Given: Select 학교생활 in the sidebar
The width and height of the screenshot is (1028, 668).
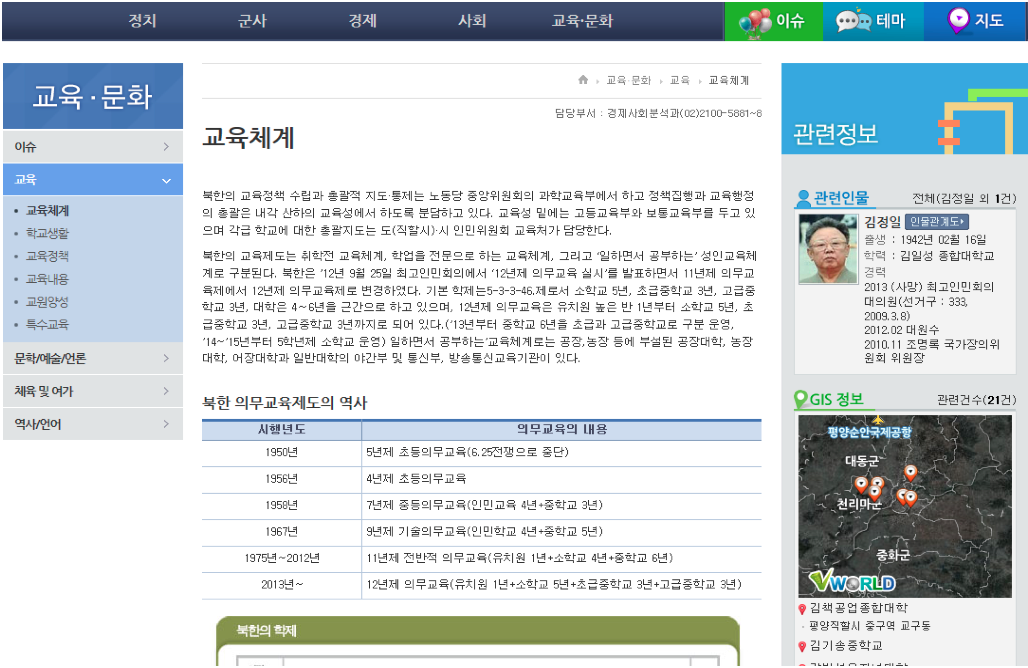Looking at the screenshot, I should 47,233.
